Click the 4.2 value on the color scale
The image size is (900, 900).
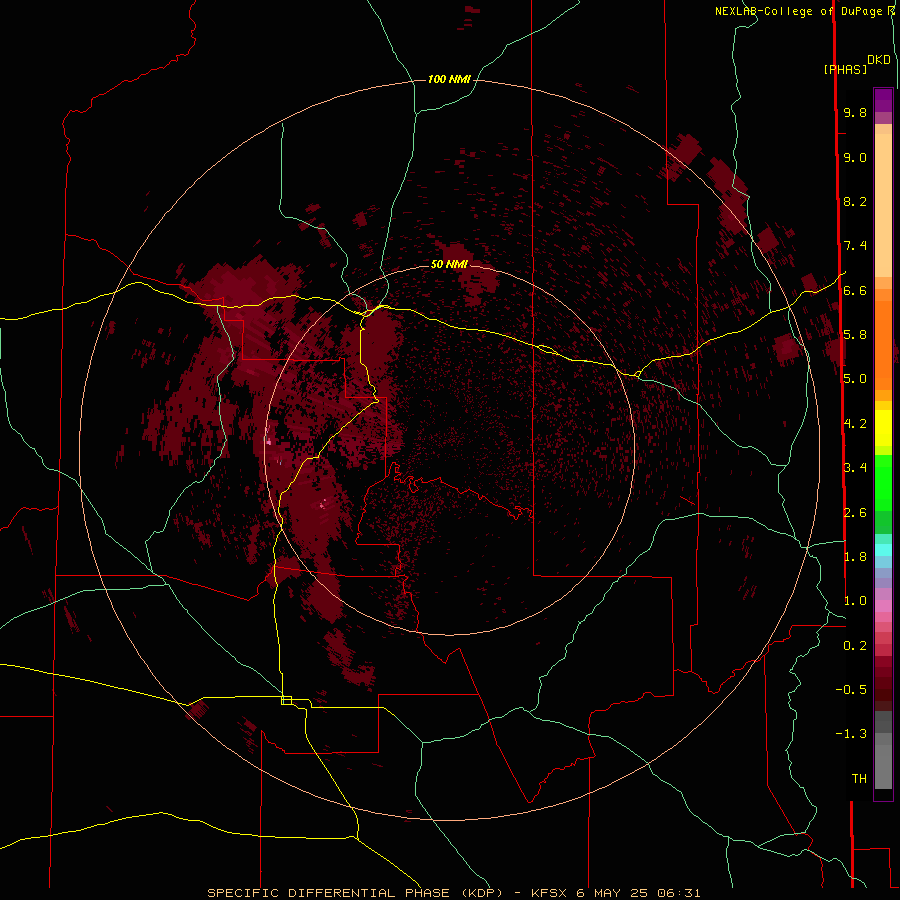[x=855, y=424]
